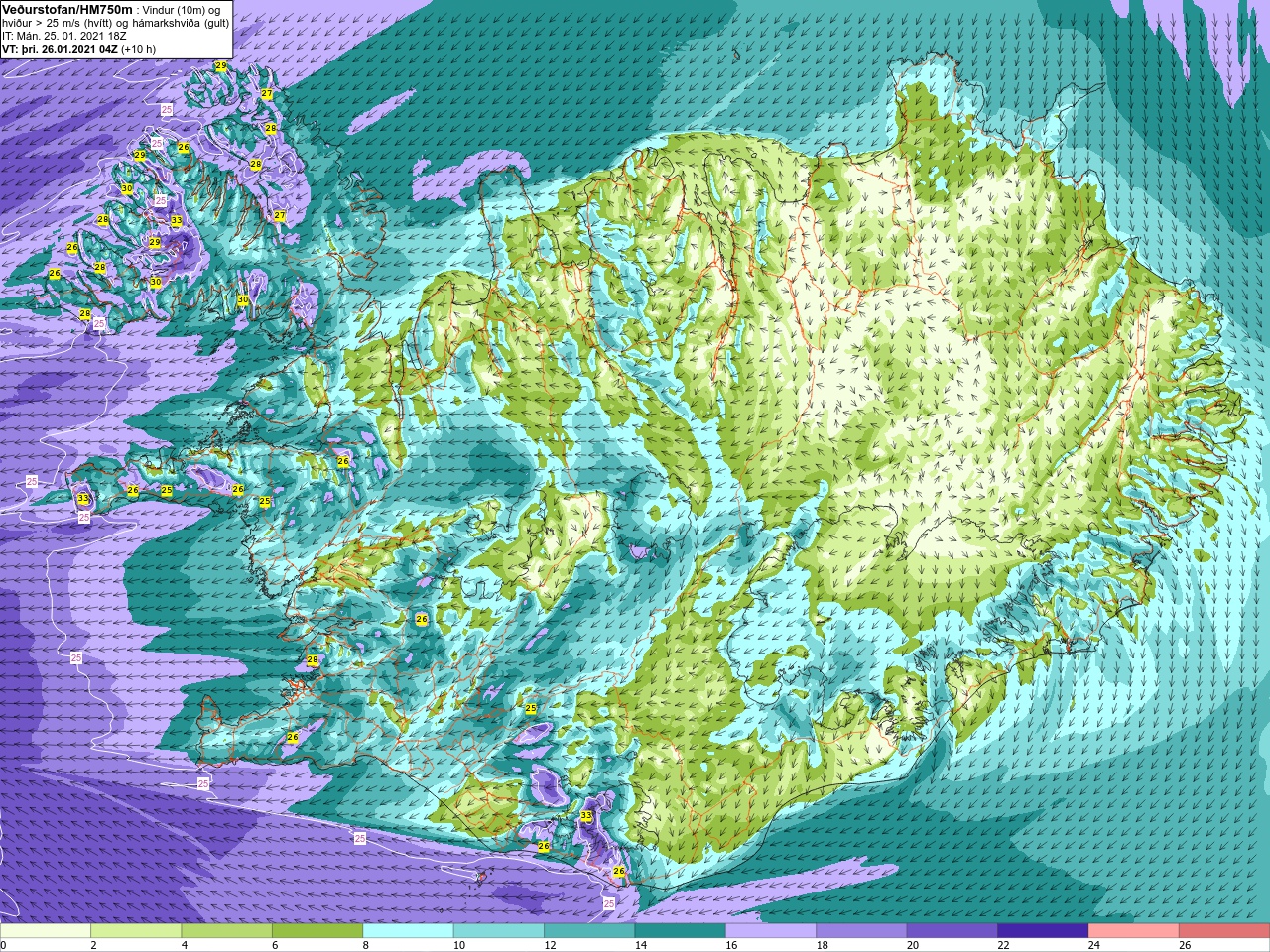
Task: Click the 16–18 m/s lavender legend swatch
Action: pyautogui.click(x=771, y=931)
